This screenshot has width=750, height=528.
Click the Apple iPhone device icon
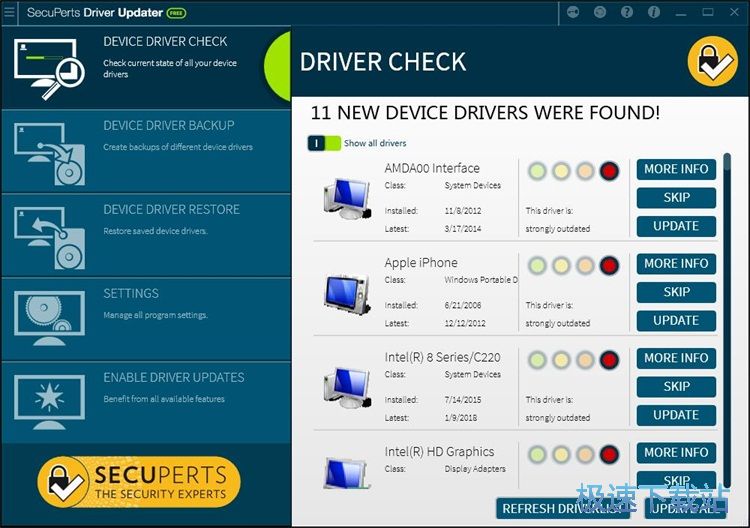point(346,292)
